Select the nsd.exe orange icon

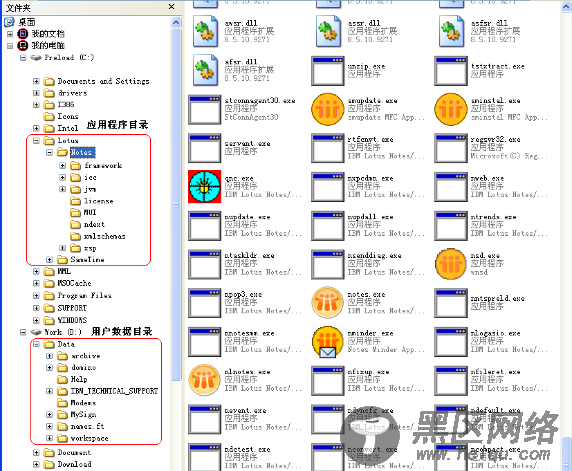click(x=451, y=264)
